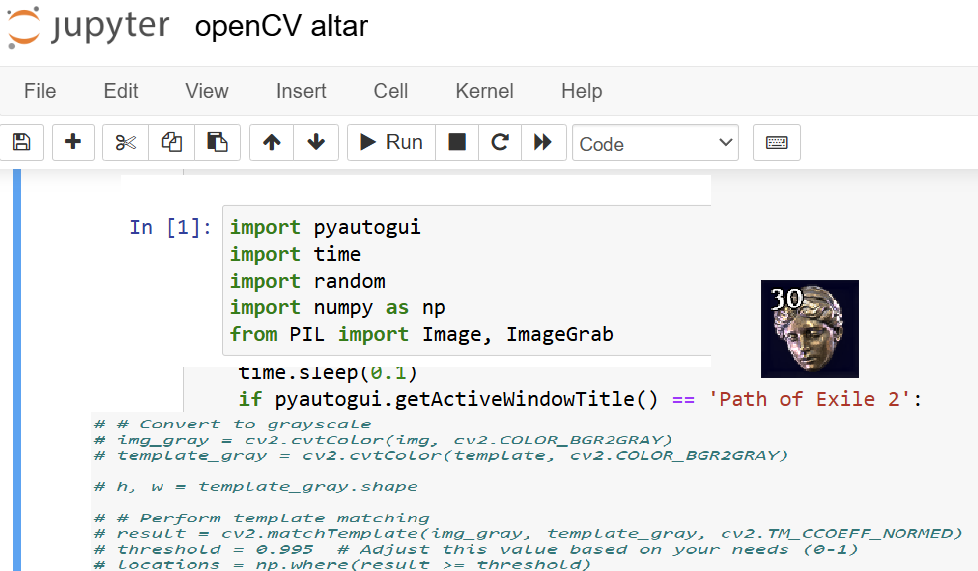Move selected cell up with the arrow

coord(271,142)
